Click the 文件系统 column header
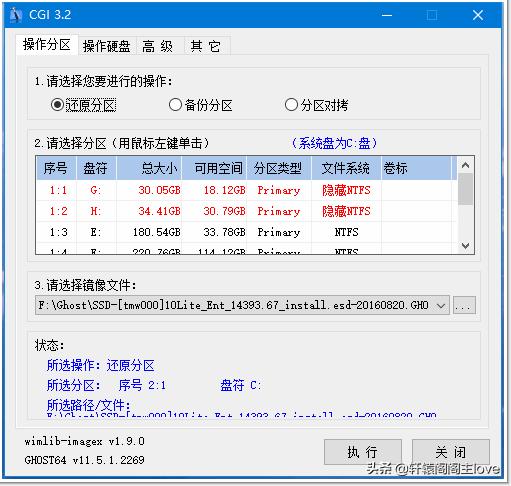511x486 pixels. pos(346,168)
